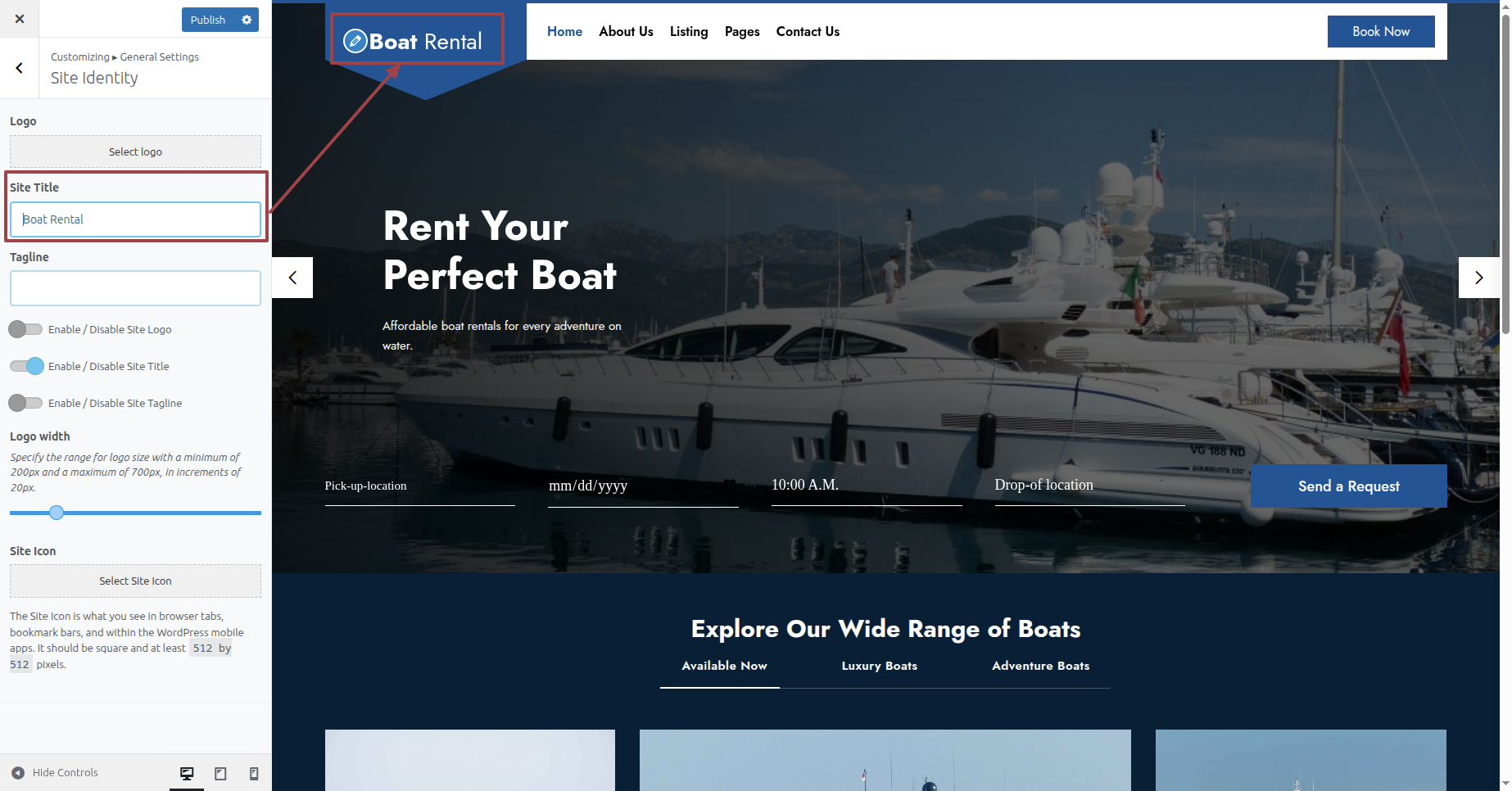Switch to desktop preview mode
Screen dimensions: 1512x791
coord(187,773)
